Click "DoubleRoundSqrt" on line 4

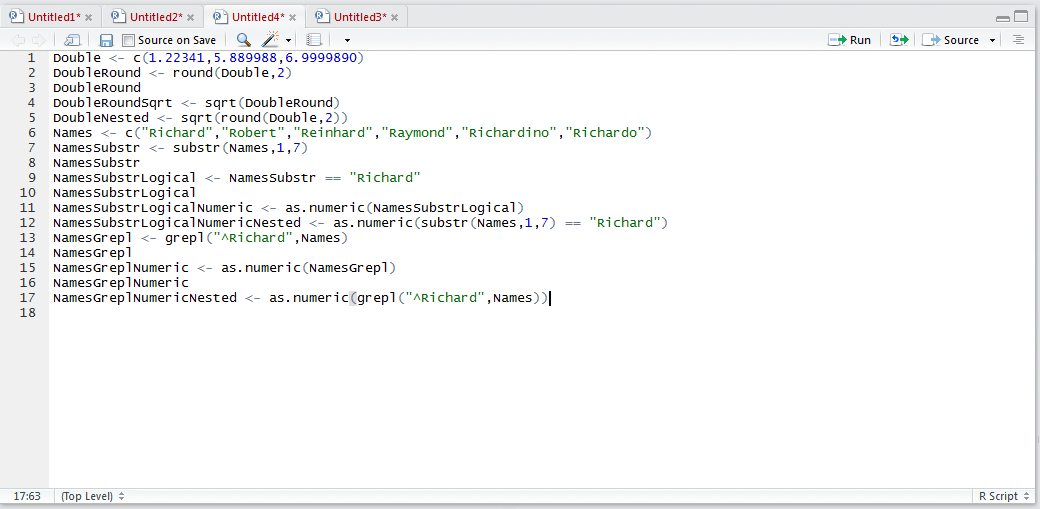(113, 103)
